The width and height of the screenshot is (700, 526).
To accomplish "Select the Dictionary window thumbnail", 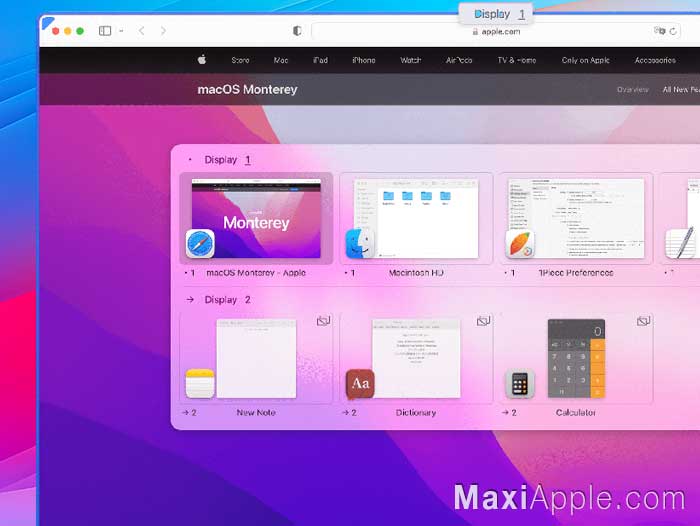I will point(416,359).
